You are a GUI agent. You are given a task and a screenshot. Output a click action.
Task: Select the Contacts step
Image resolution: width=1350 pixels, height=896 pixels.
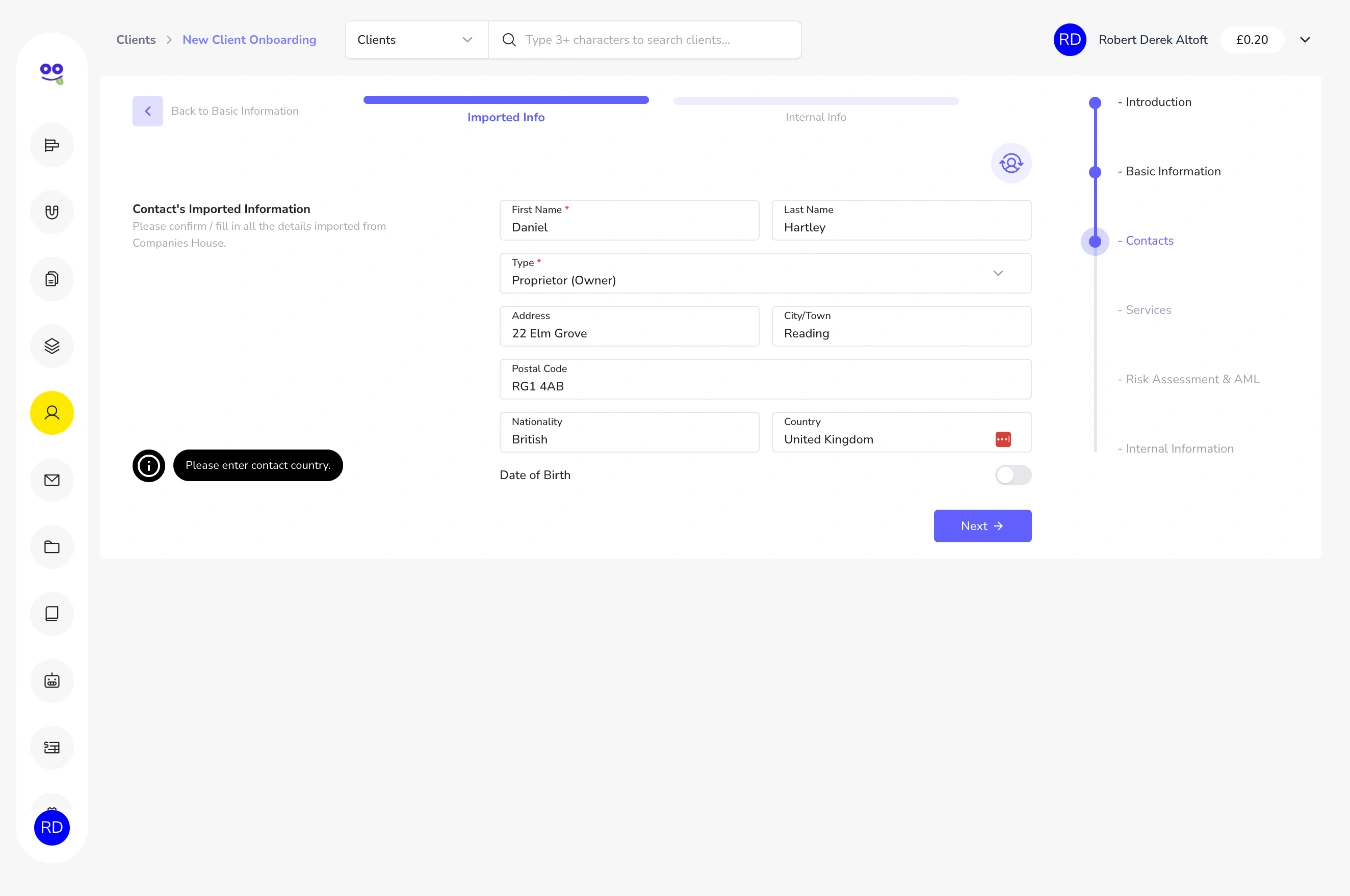pyautogui.click(x=1146, y=241)
